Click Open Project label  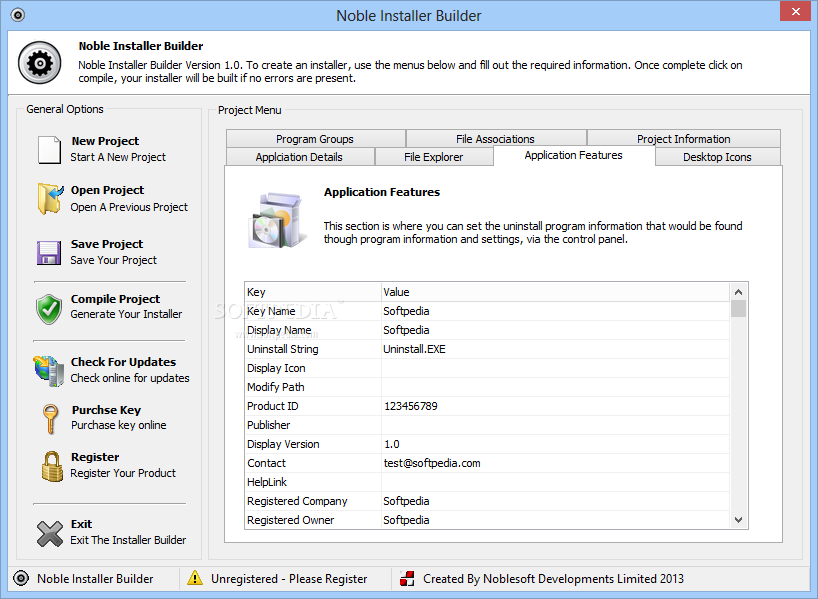(x=107, y=190)
